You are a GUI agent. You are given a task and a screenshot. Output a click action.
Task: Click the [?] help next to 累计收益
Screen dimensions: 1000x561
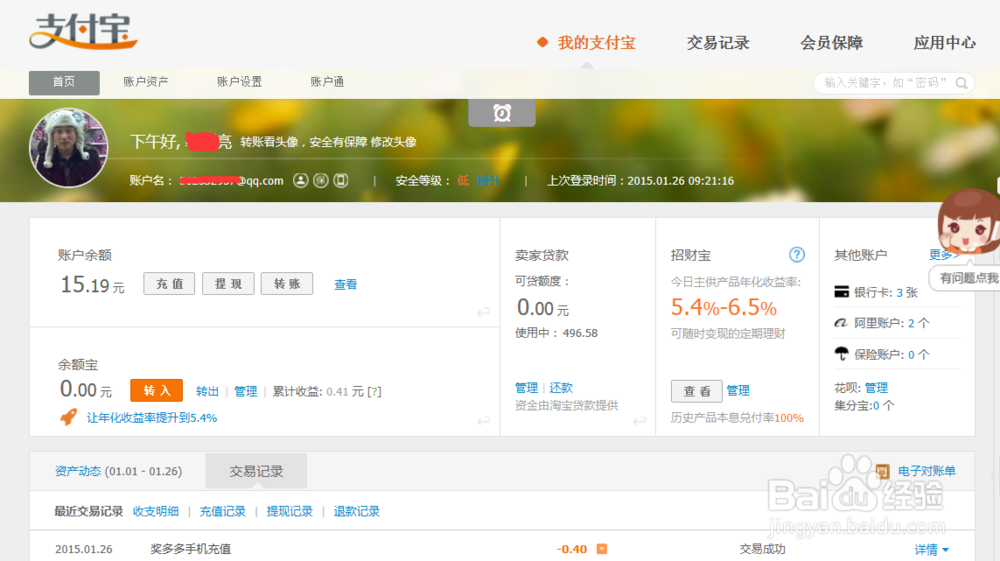tap(374, 391)
